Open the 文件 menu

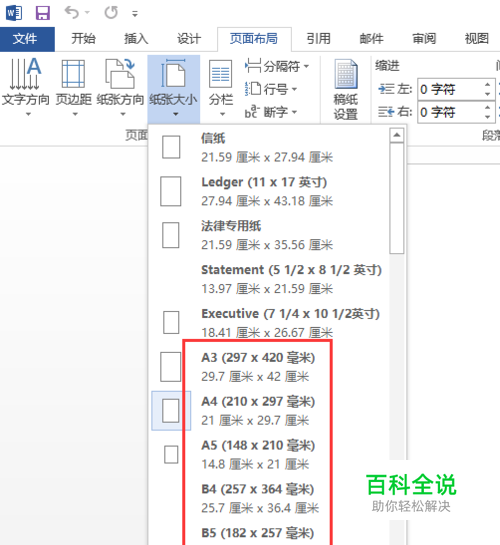point(27,39)
